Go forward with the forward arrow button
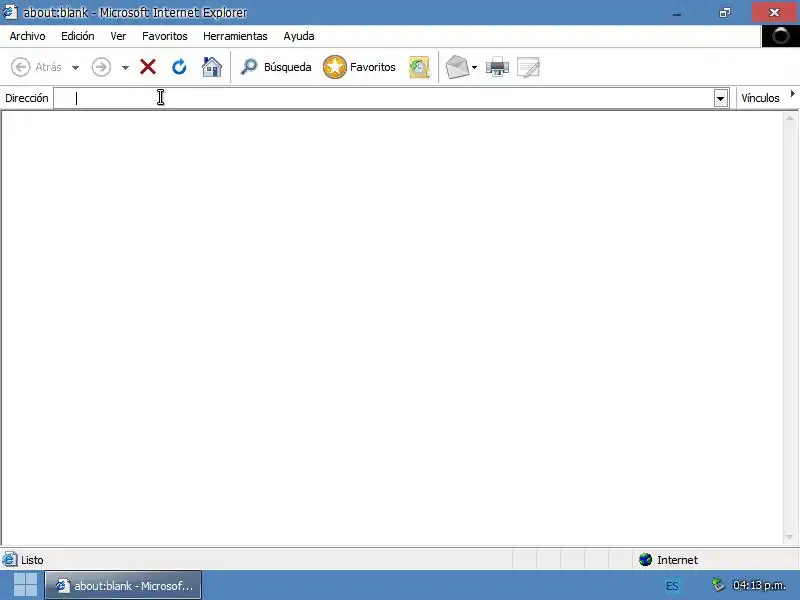Screen dimensions: 800x600 pos(101,67)
